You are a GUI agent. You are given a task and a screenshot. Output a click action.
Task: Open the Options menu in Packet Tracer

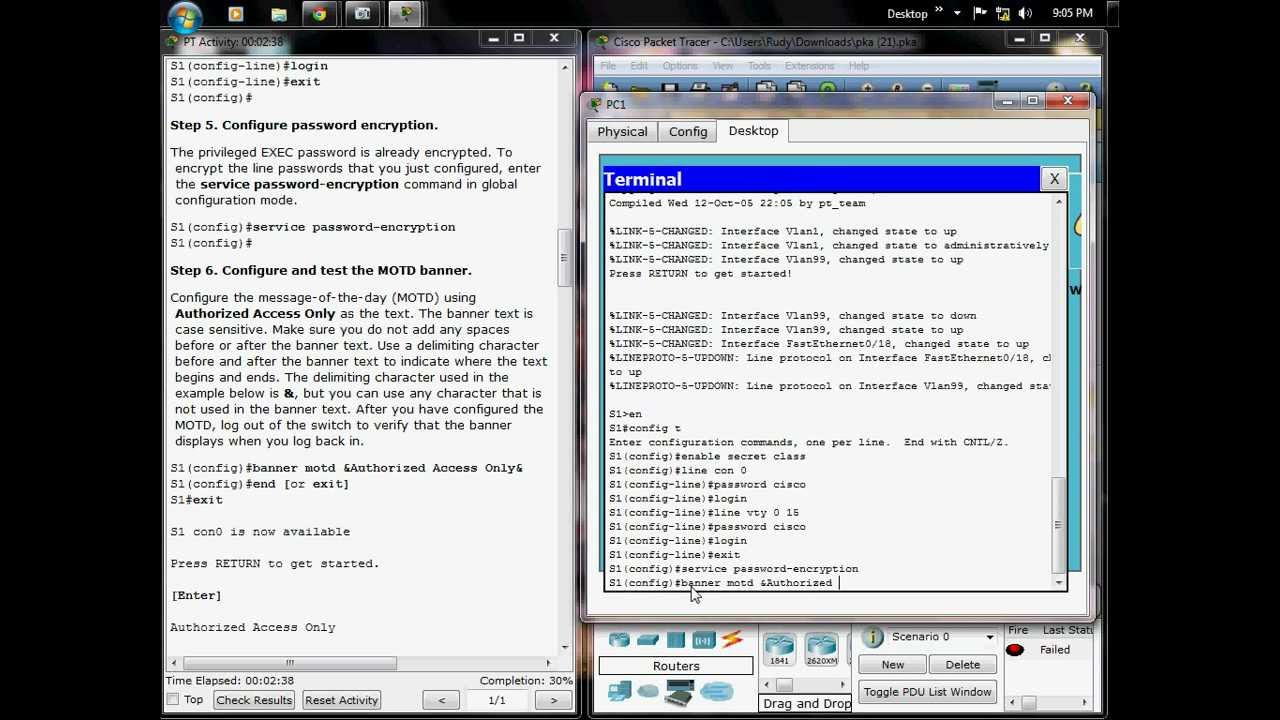click(680, 66)
